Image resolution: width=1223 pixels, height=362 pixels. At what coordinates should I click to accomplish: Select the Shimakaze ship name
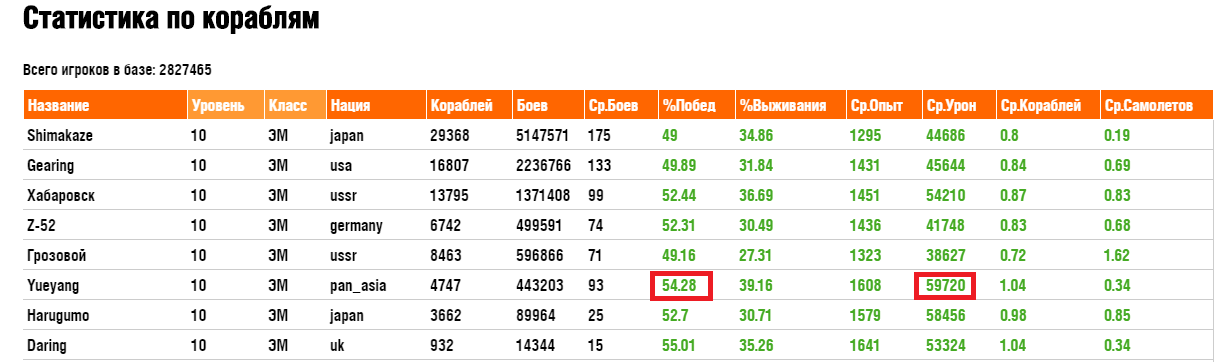pos(60,135)
